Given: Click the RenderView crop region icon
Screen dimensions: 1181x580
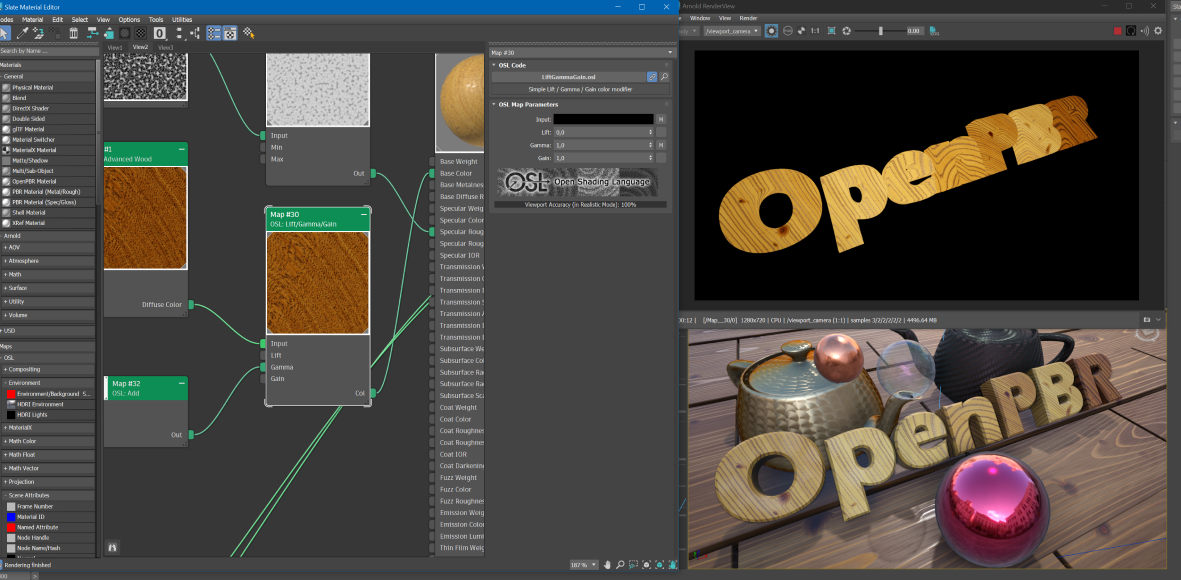Looking at the screenshot, I should (x=831, y=31).
